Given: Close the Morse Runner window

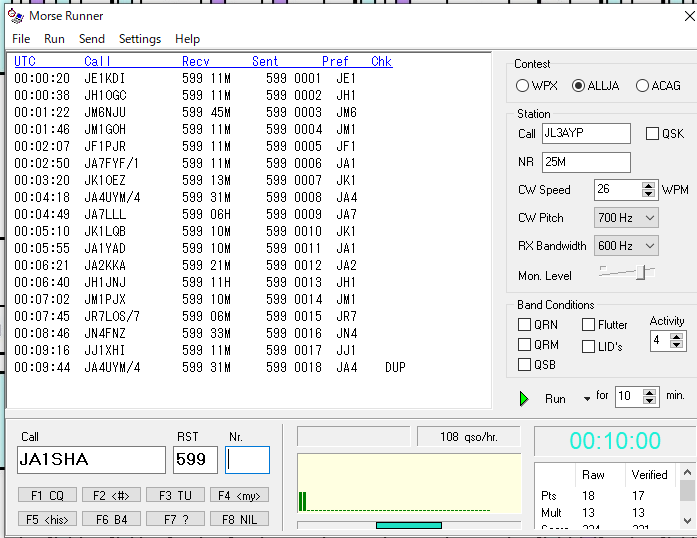Looking at the screenshot, I should [x=689, y=16].
